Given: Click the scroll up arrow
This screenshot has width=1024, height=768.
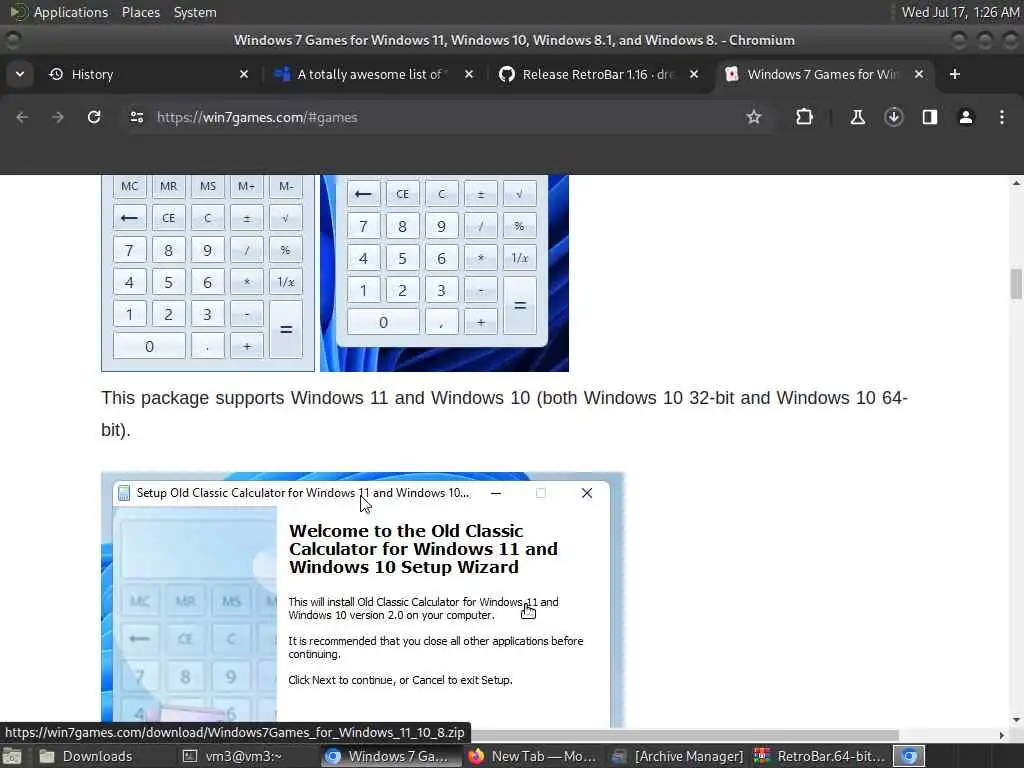Looking at the screenshot, I should pyautogui.click(x=1016, y=184).
